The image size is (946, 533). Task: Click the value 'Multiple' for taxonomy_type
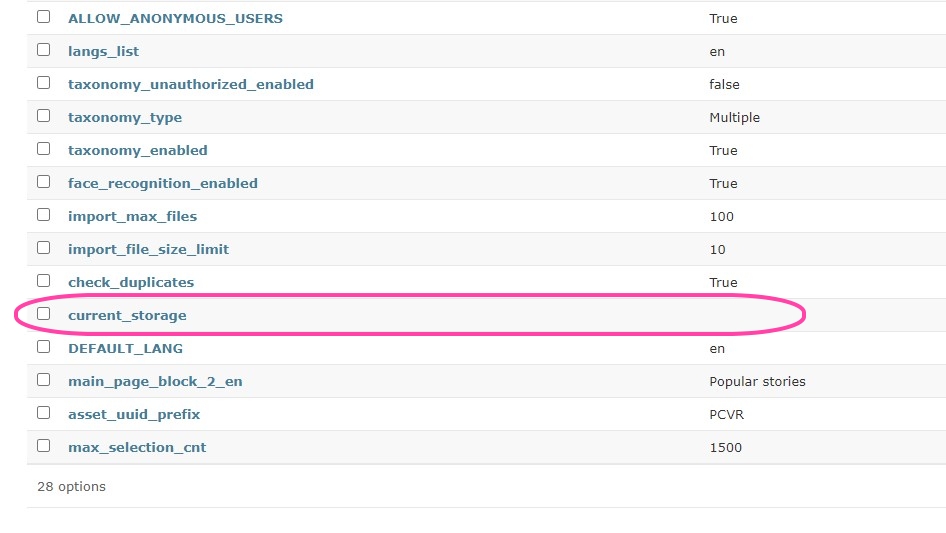(734, 118)
